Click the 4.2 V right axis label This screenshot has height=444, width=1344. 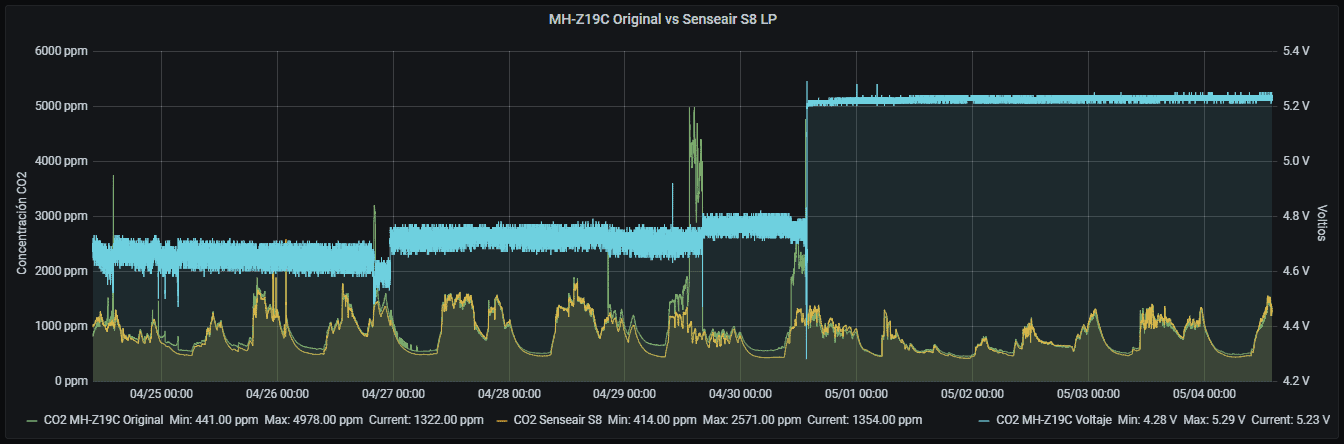click(1295, 381)
